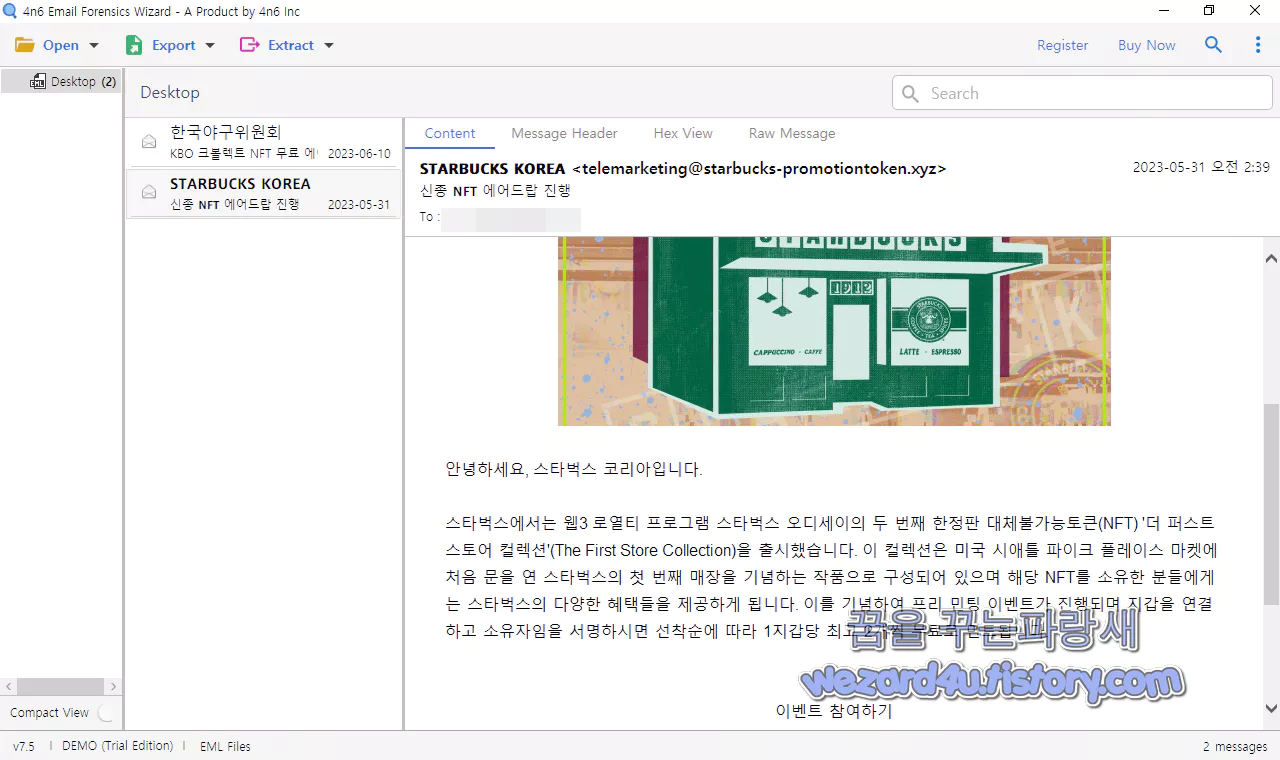1280x760 pixels.
Task: Click the Starbucks store illustration image
Action: [834, 331]
